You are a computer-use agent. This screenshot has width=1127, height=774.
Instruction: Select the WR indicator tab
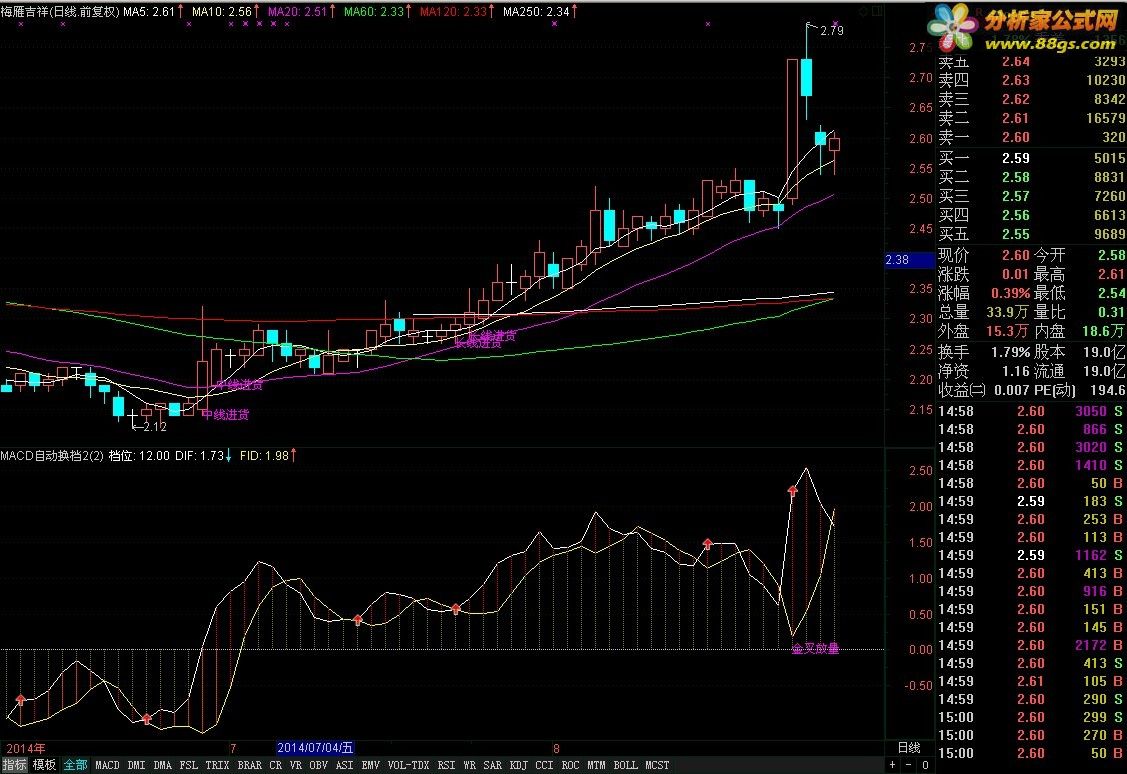pos(469,765)
